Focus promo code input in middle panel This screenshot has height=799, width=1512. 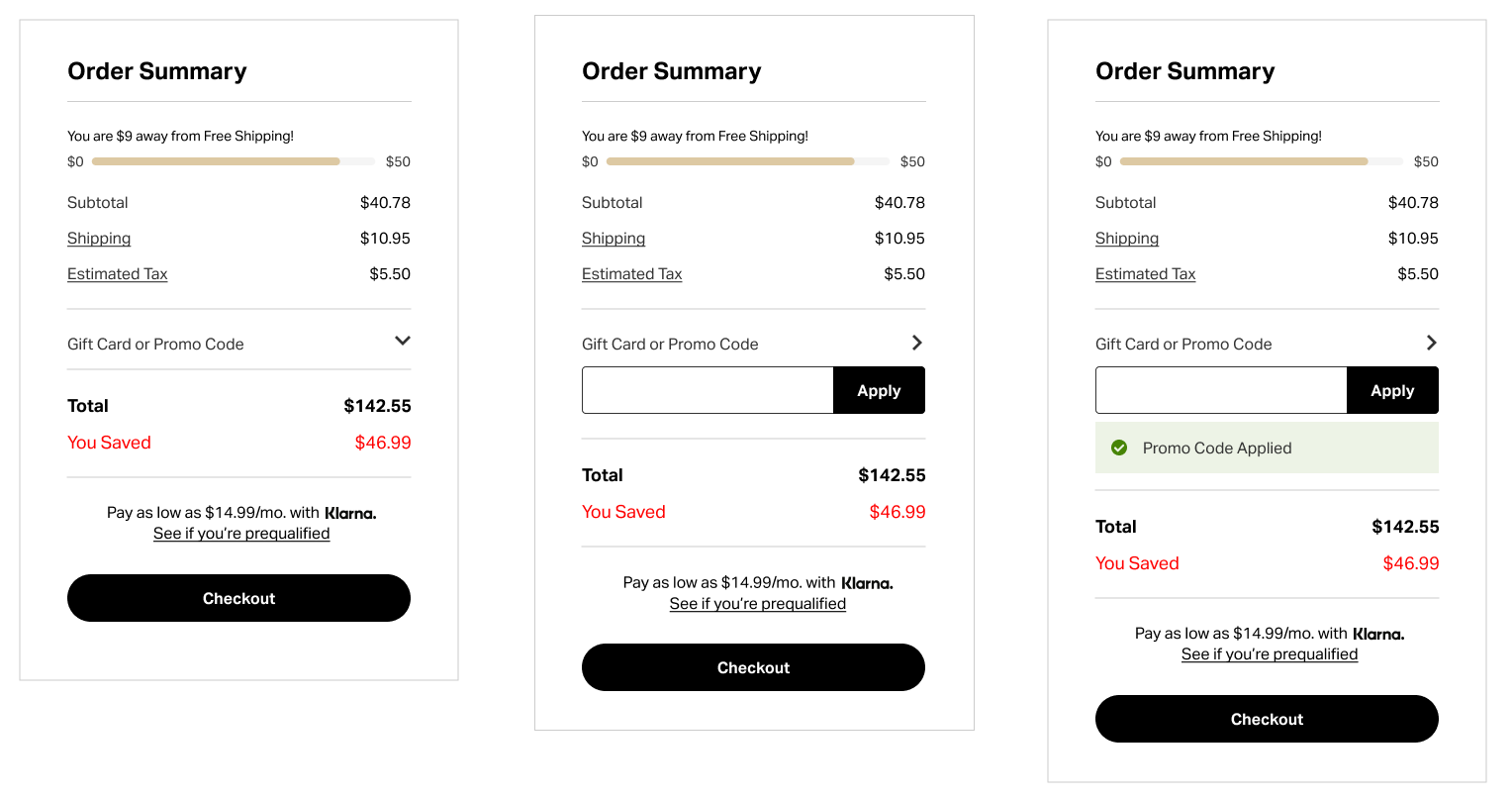(x=708, y=390)
